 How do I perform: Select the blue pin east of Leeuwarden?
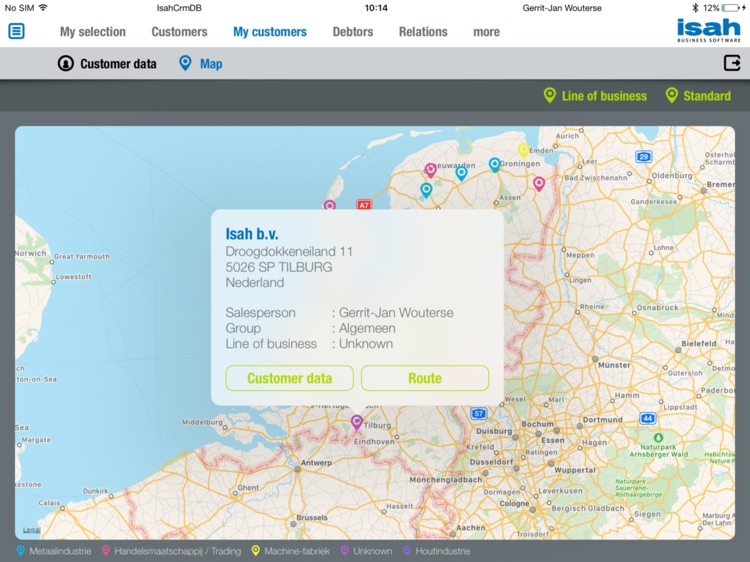point(461,173)
